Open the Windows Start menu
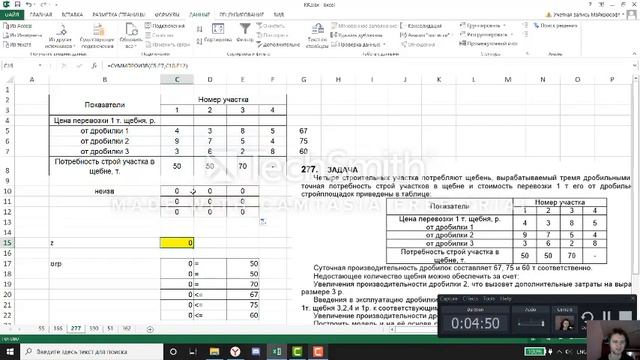 [x=10, y=351]
